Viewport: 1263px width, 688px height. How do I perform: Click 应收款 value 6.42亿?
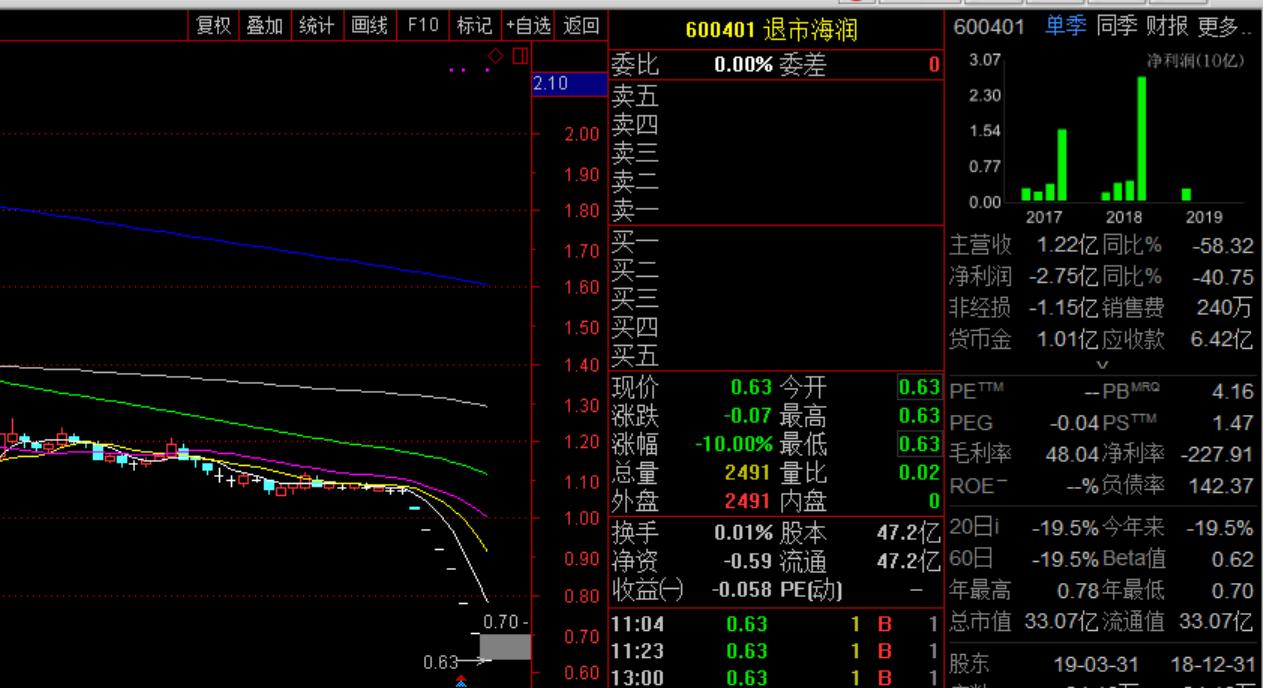click(x=1221, y=339)
